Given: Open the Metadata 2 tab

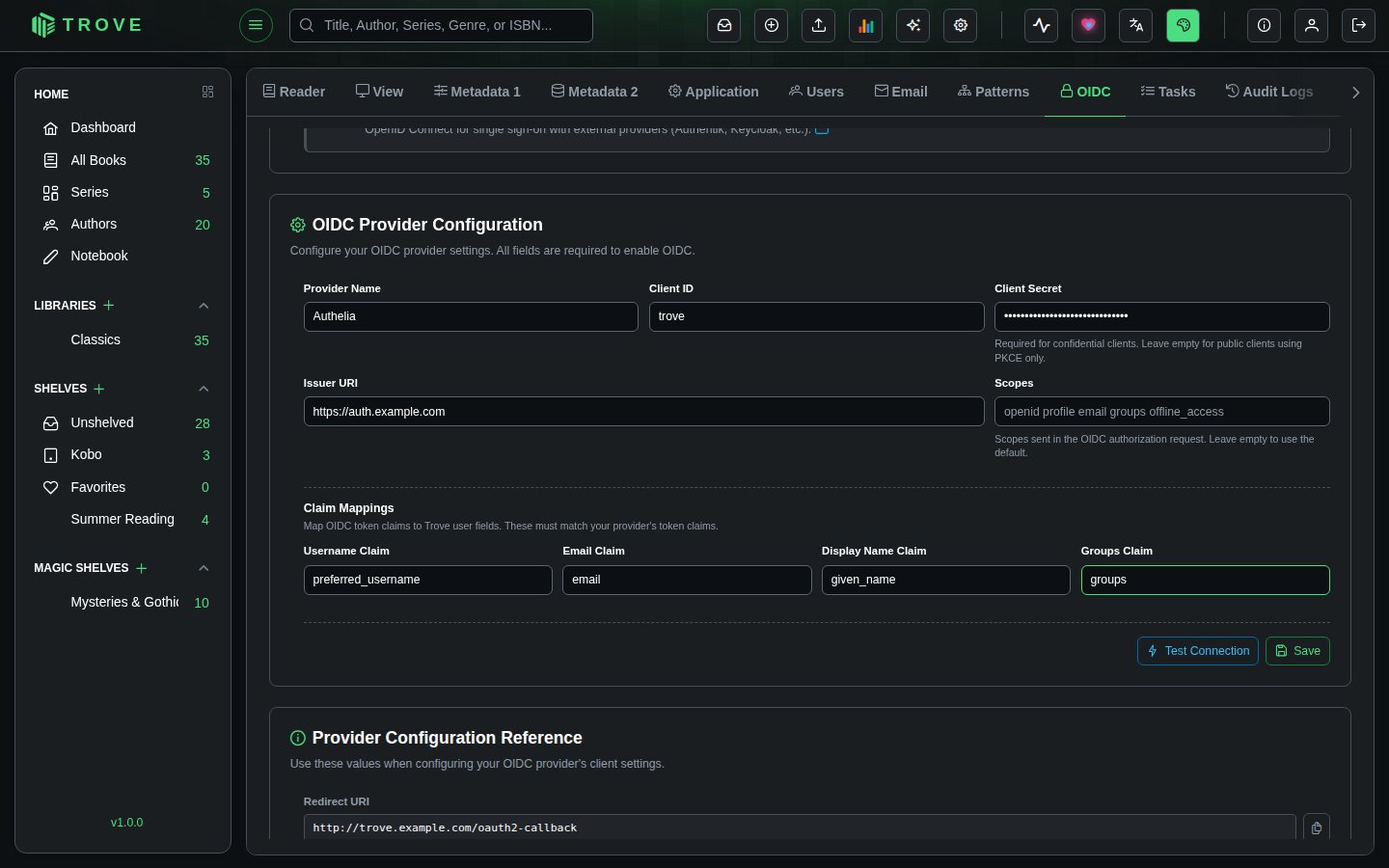Looking at the screenshot, I should coord(595,92).
